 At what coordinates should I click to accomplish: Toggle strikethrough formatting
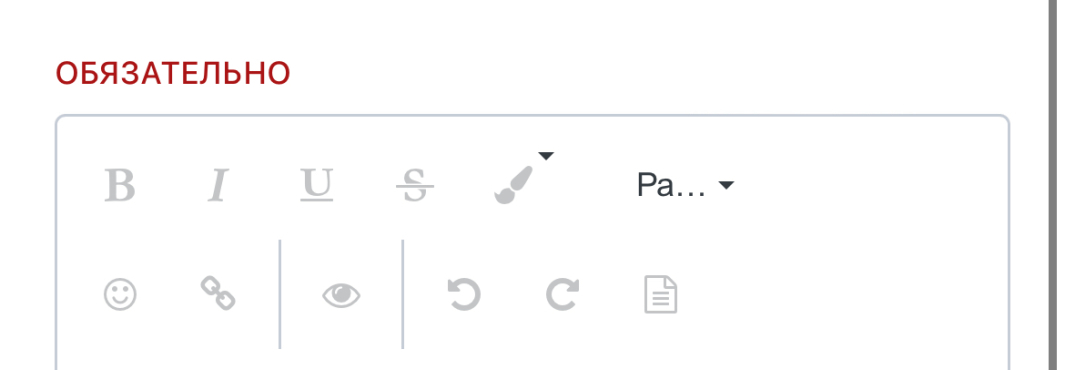tap(415, 185)
